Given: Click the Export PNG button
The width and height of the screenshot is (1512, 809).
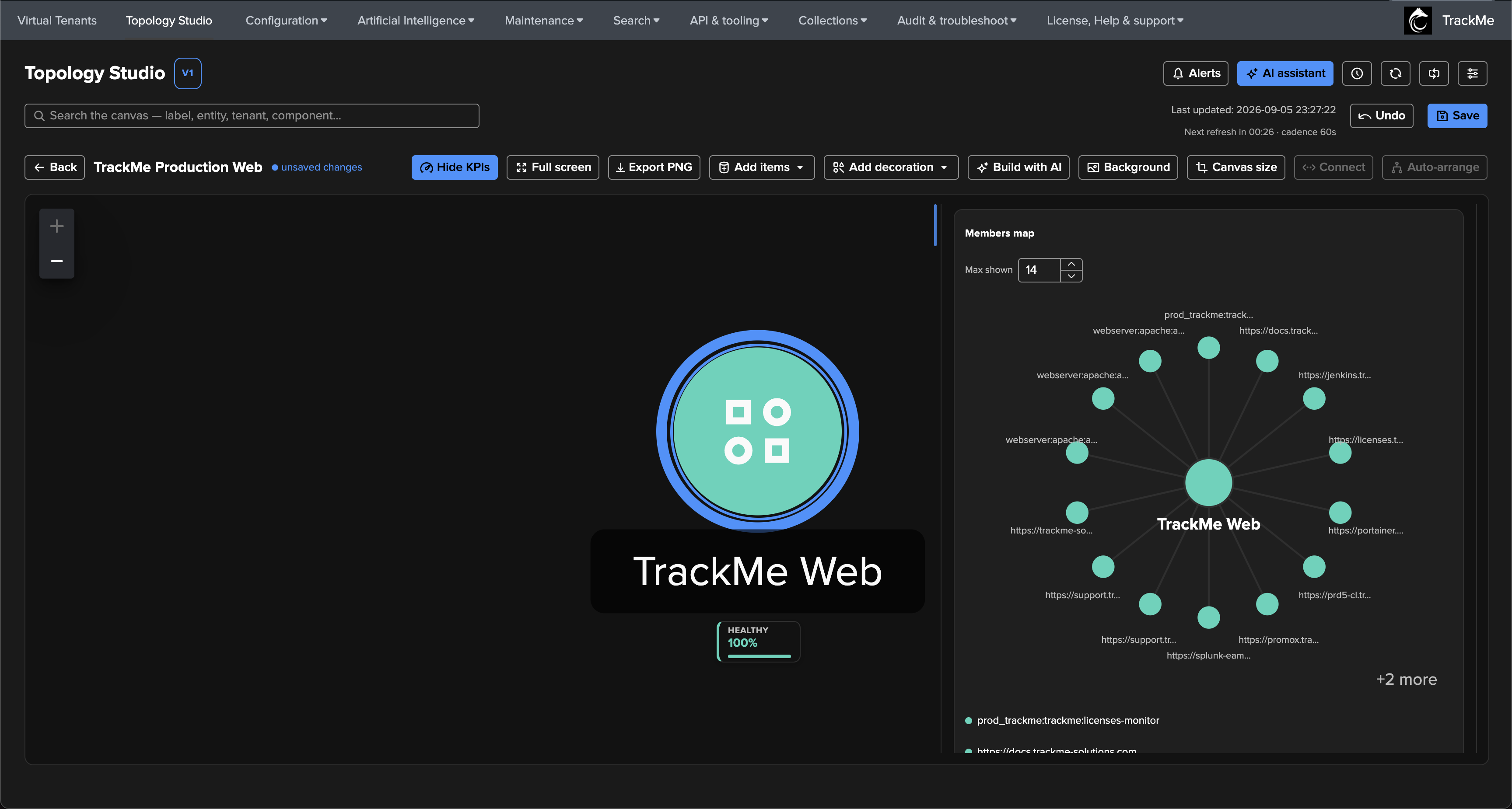Looking at the screenshot, I should [654, 167].
